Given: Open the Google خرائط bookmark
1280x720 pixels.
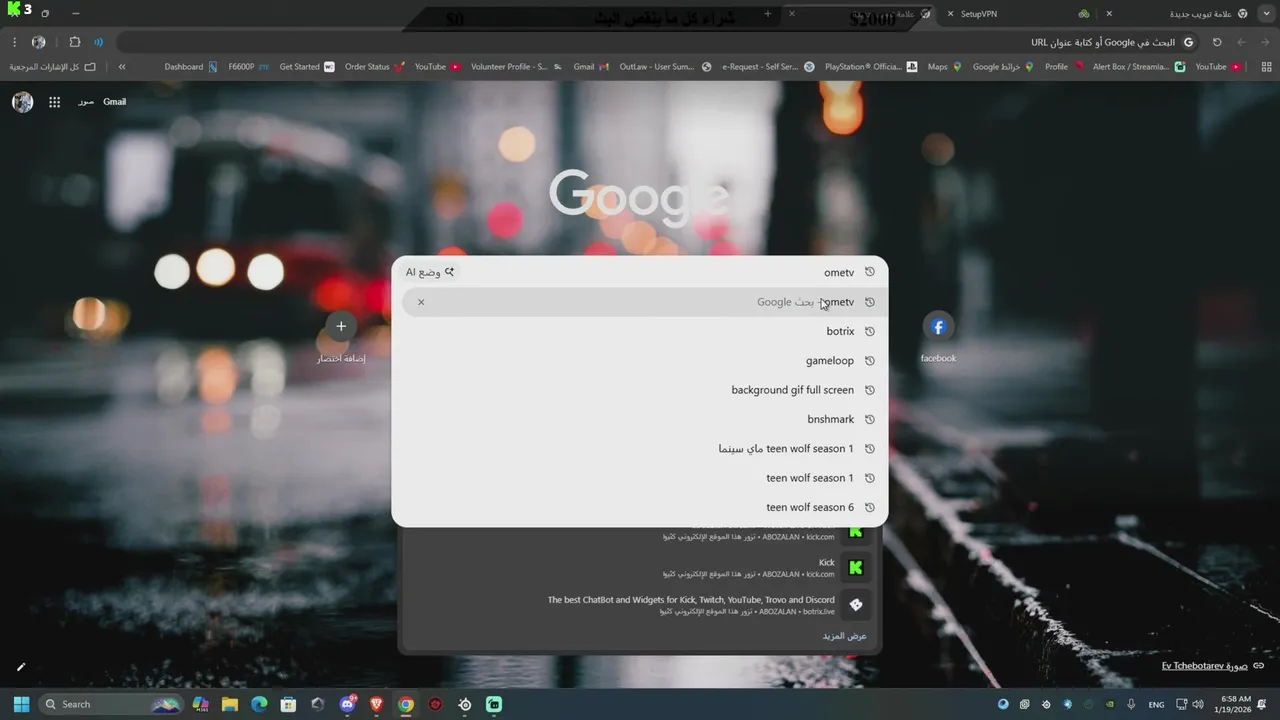Looking at the screenshot, I should pyautogui.click(x=1003, y=67).
